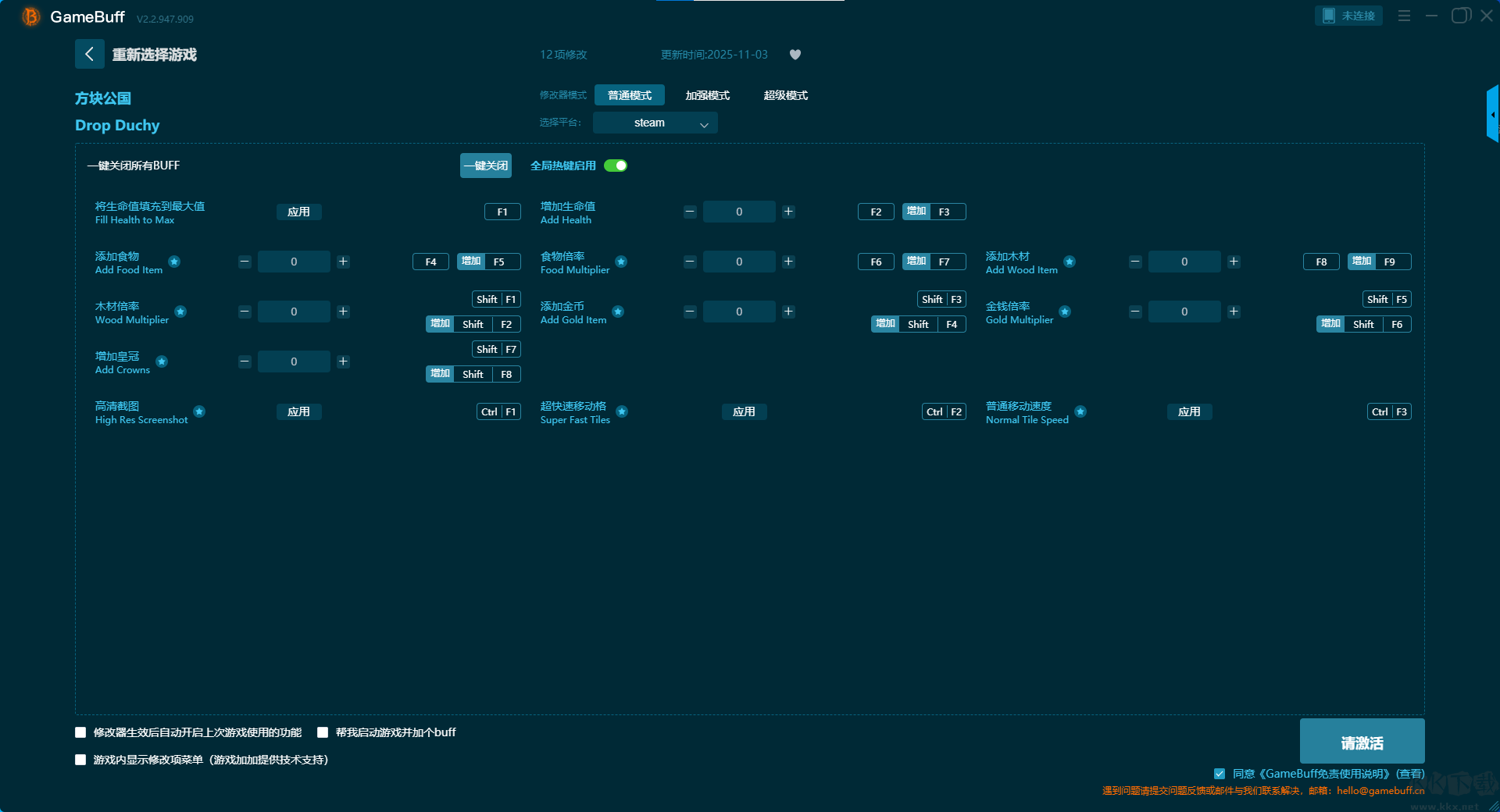Screen dimensions: 1500x812
Task: Click the Gold Multiplier value input field
Action: 1184,312
